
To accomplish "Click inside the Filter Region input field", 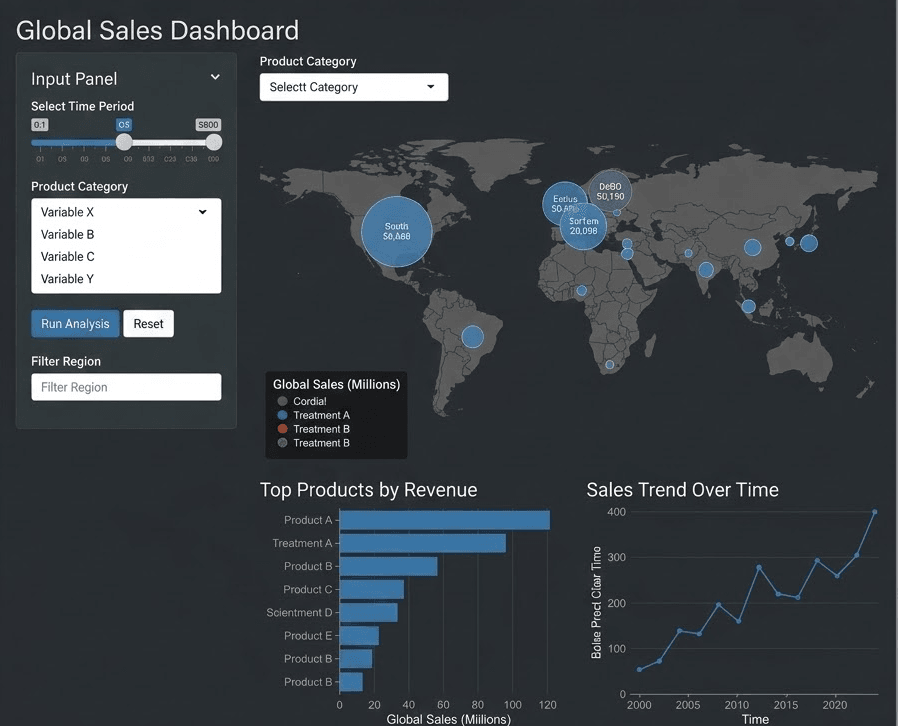I will pos(125,386).
